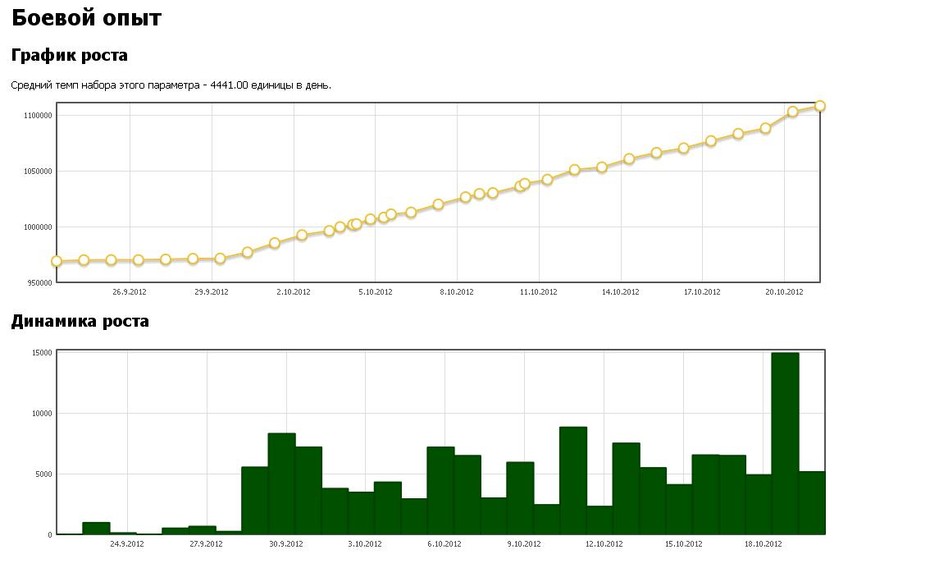
Task: Click the 950000 y-axis label
Action: 40,283
